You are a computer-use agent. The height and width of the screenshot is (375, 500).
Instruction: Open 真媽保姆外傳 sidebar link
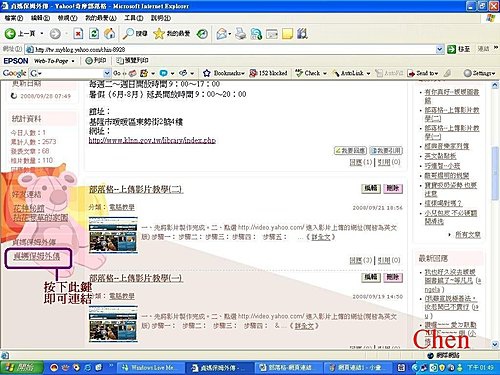click(x=37, y=256)
